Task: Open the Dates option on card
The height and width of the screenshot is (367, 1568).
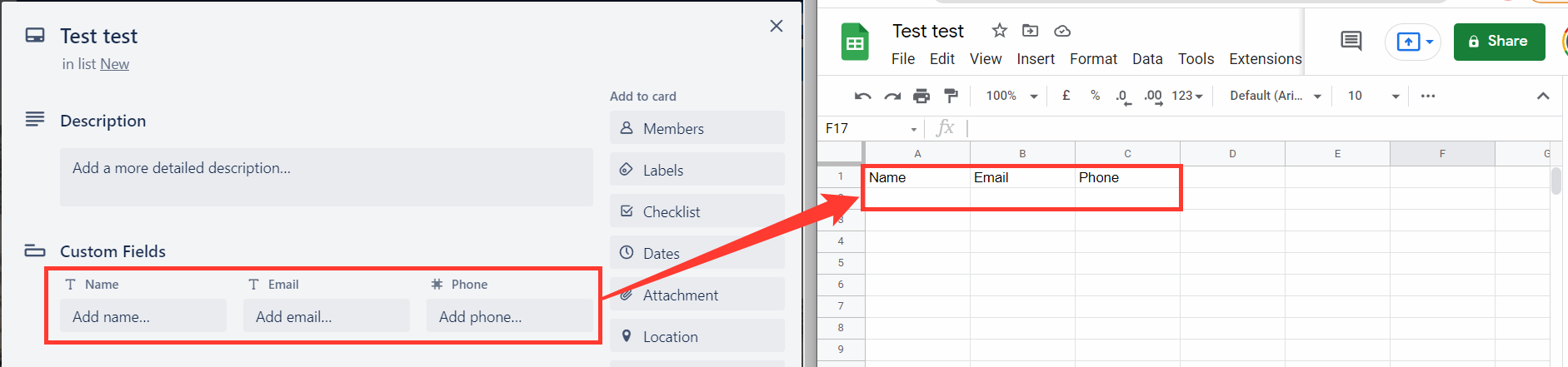Action: [x=697, y=253]
